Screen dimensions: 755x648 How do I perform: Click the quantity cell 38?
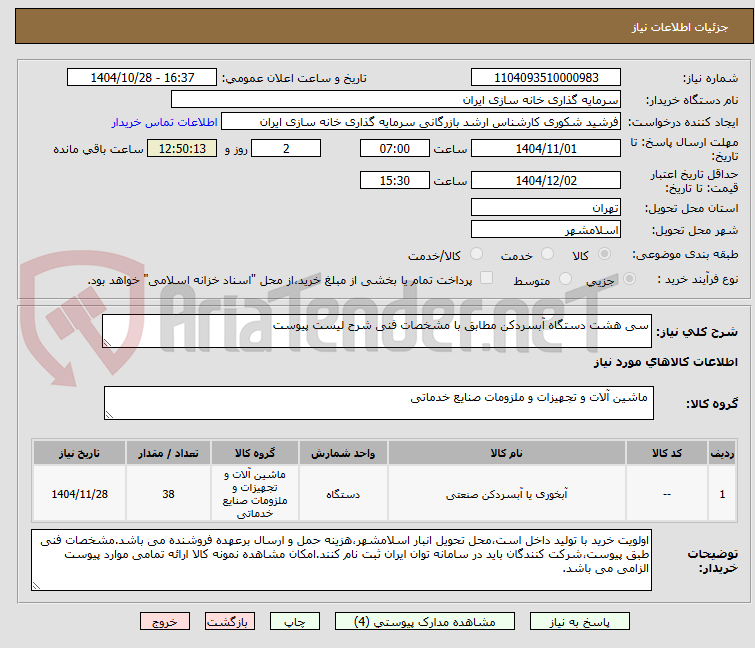(168, 494)
